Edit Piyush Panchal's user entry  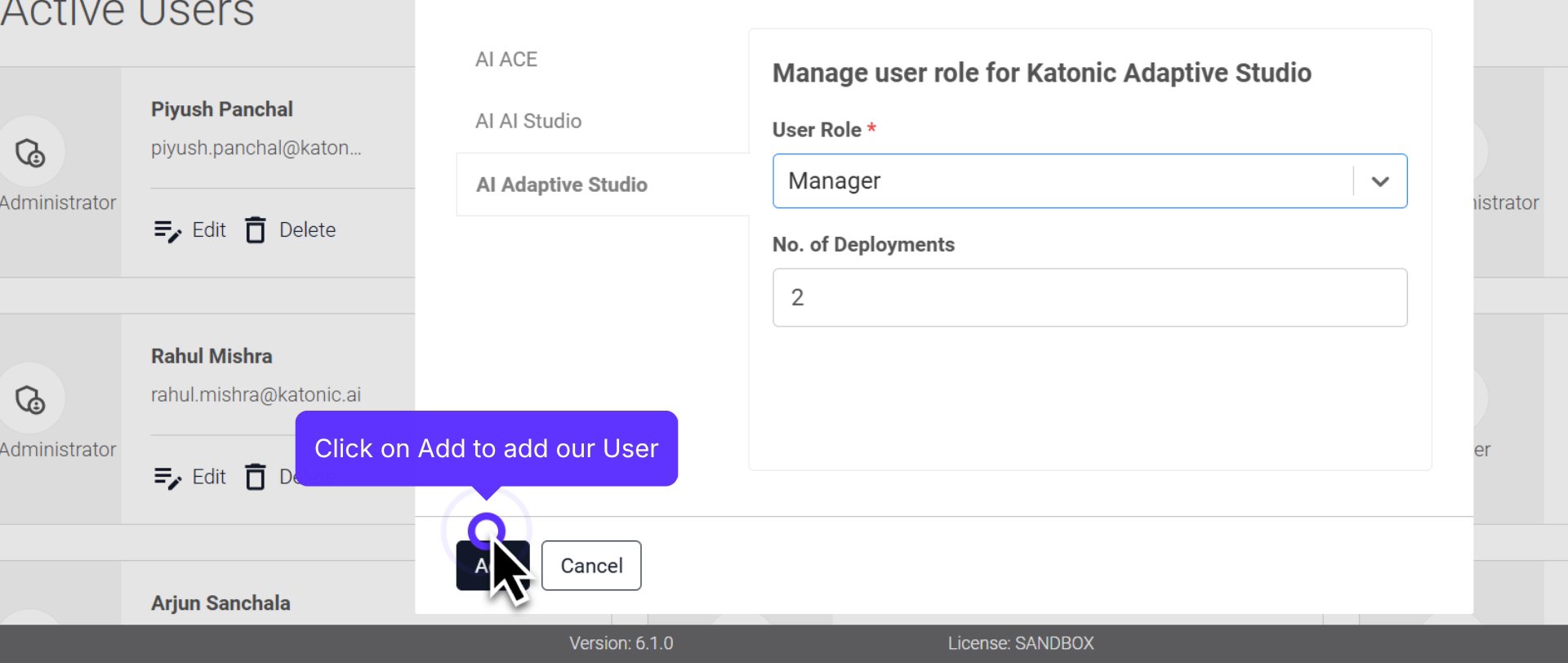click(x=190, y=230)
